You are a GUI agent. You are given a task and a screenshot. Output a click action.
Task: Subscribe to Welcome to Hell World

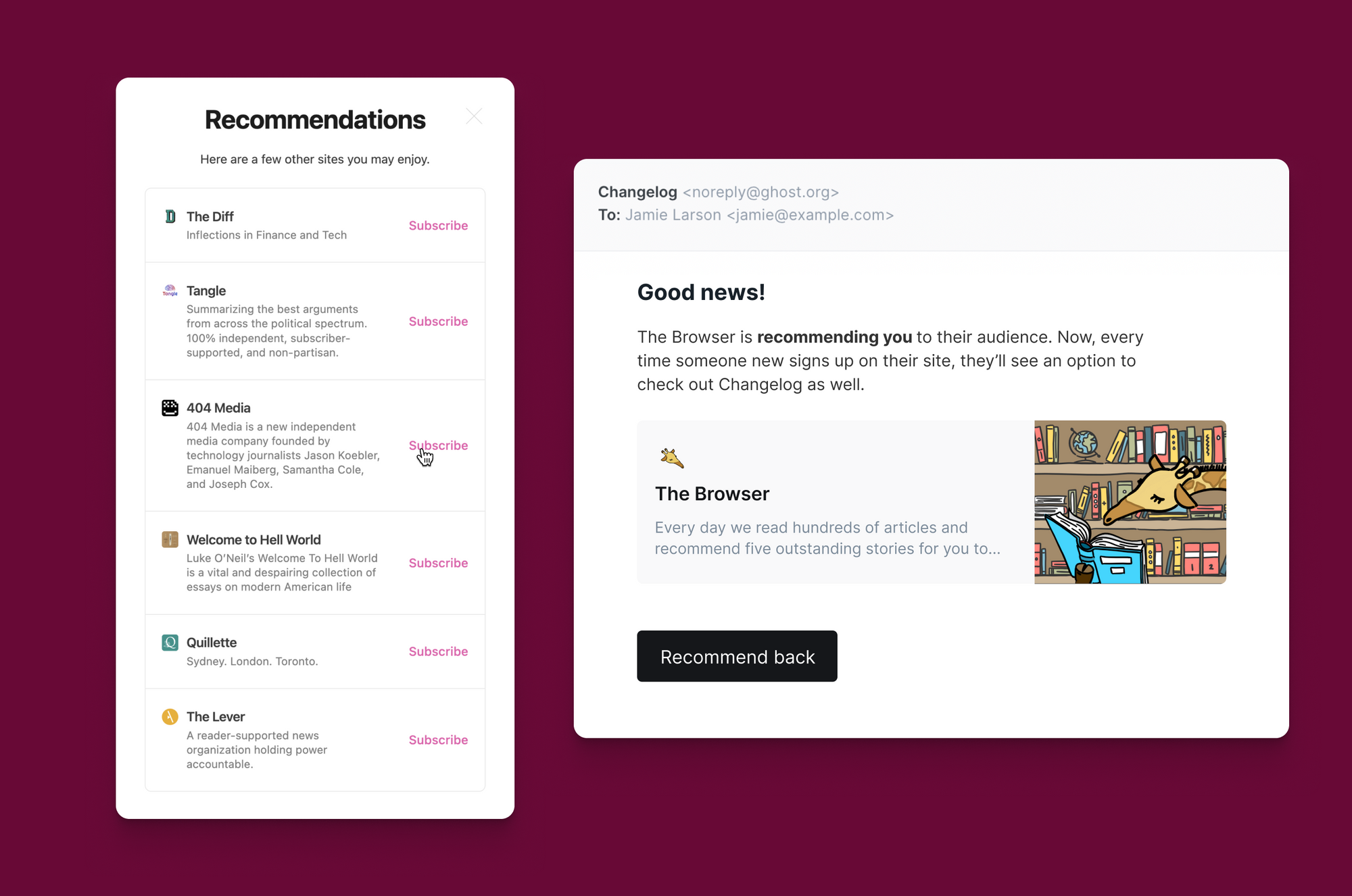point(438,562)
